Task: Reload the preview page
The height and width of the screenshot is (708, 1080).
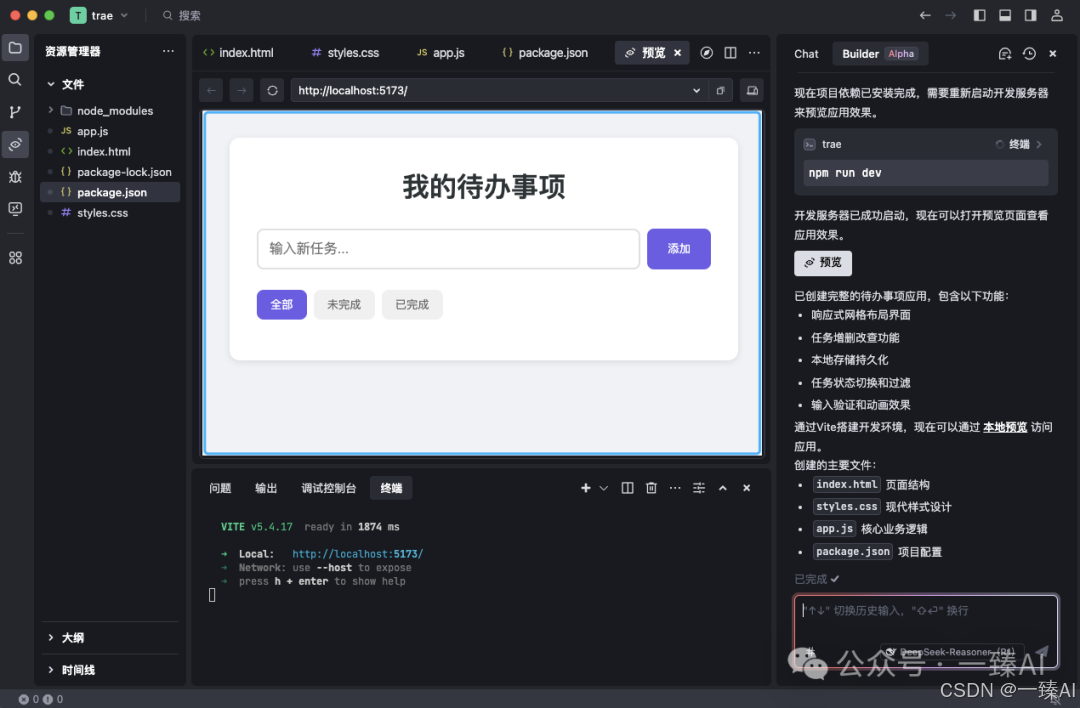Action: (272, 90)
